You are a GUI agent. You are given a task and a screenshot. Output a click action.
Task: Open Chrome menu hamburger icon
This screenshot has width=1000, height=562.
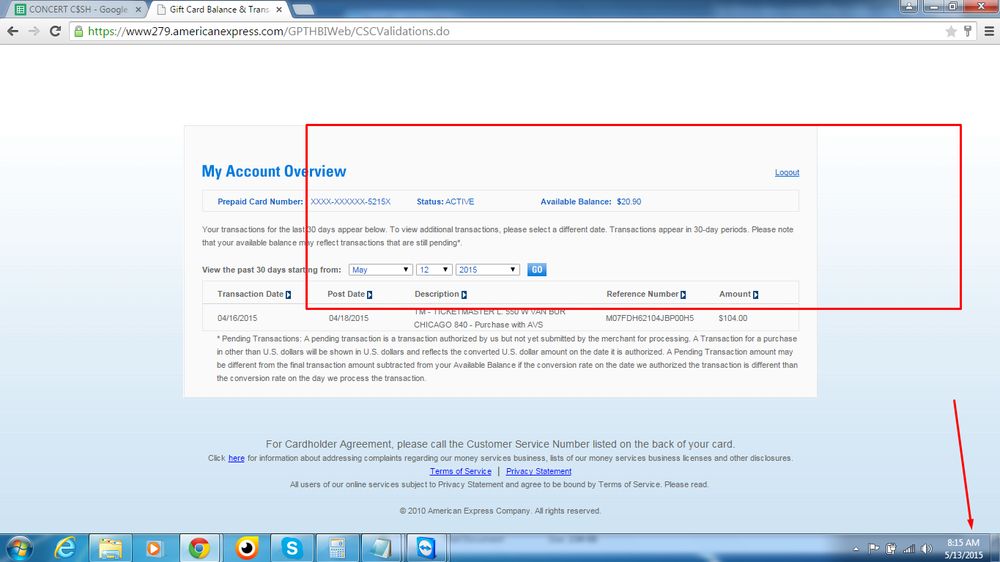point(989,31)
